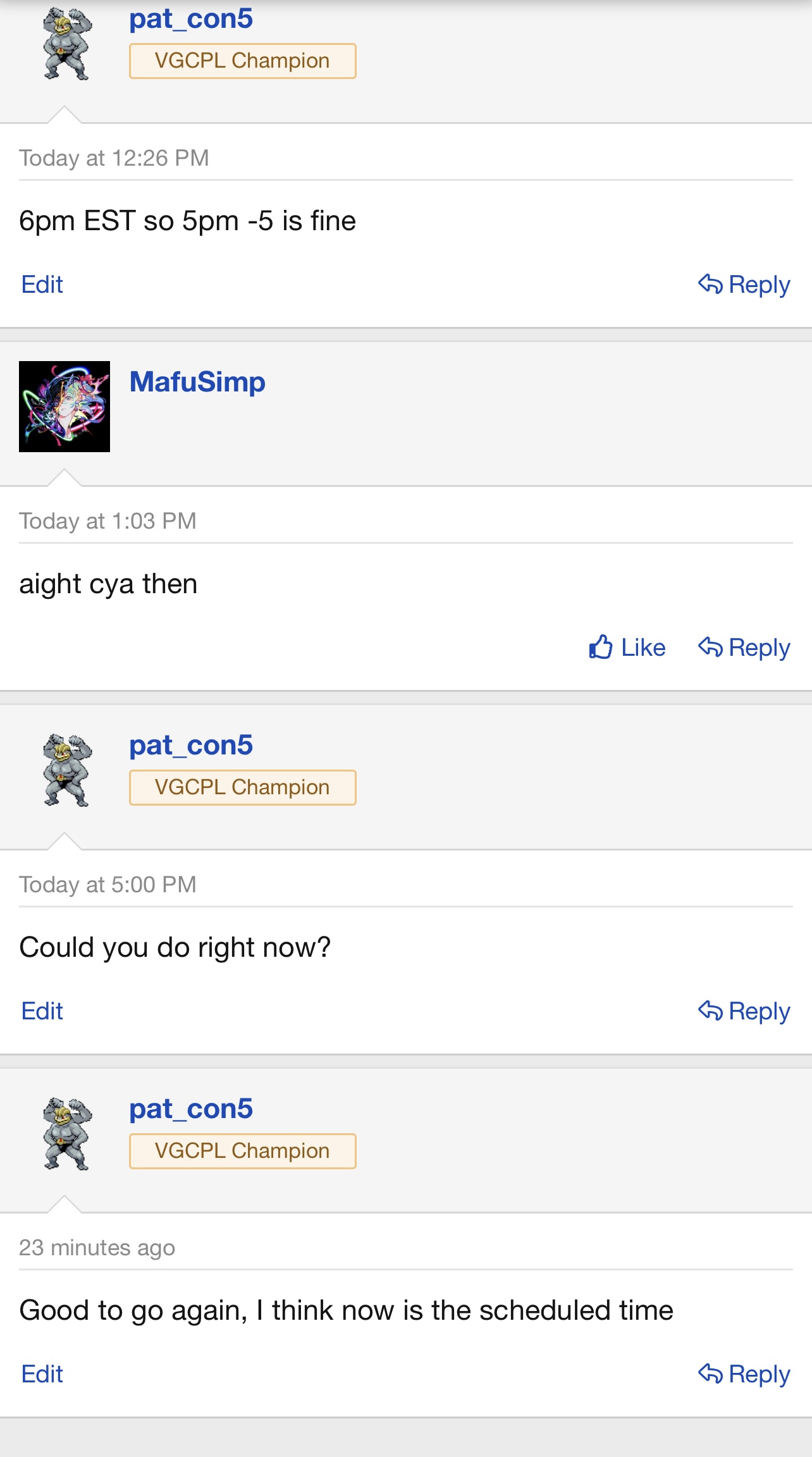Reply to the "Good to go again" post
Viewport: 812px width, 1457px height.
[x=744, y=1374]
